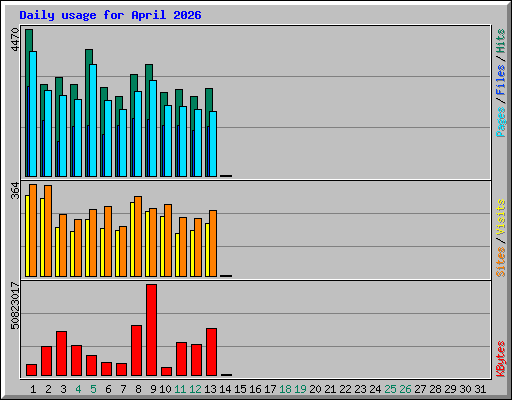The height and width of the screenshot is (400, 512).
Task: Click the day 9 cyan files bar
Action: click(153, 128)
